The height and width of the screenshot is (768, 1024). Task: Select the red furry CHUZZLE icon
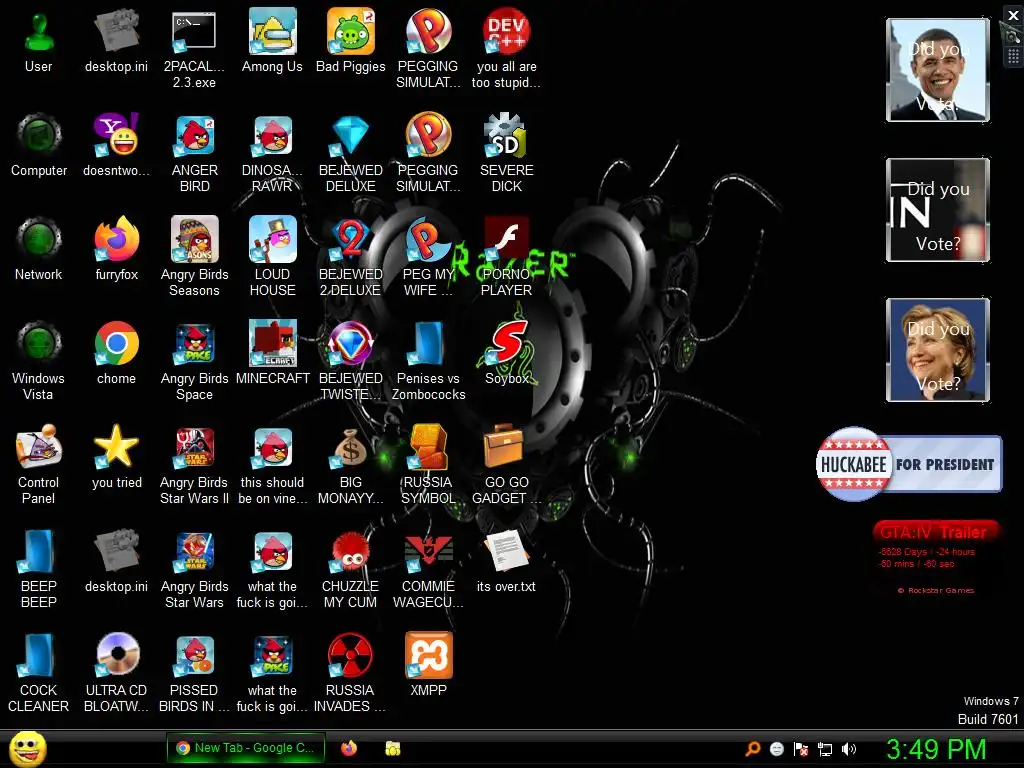pyautogui.click(x=350, y=569)
